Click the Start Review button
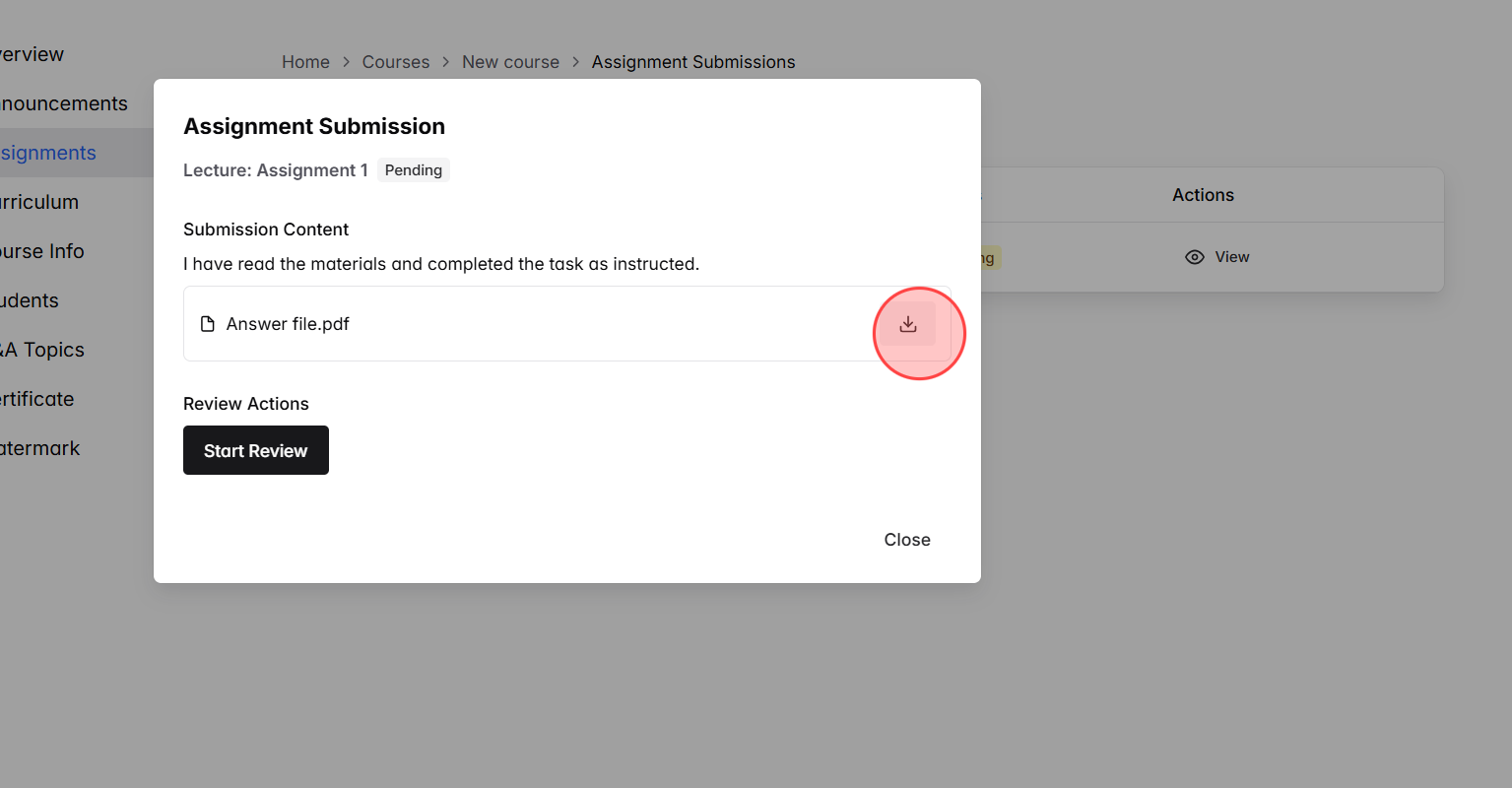 (x=255, y=450)
